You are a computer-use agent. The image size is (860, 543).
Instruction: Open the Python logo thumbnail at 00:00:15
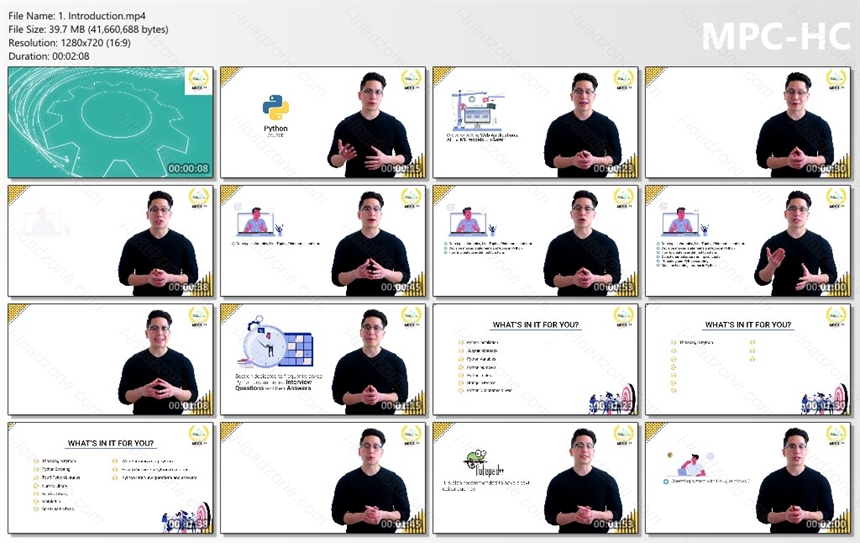(x=323, y=122)
